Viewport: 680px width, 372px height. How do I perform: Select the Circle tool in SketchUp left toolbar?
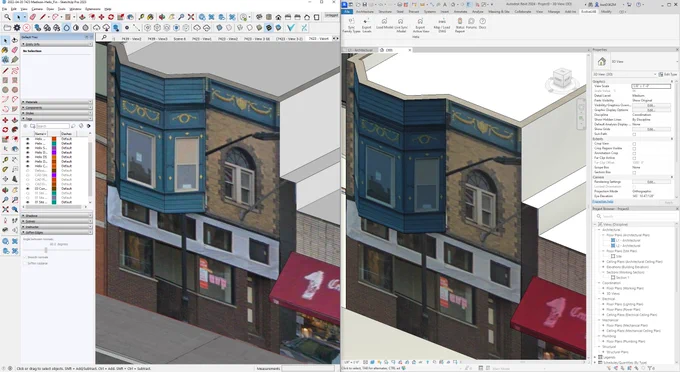coord(5,90)
